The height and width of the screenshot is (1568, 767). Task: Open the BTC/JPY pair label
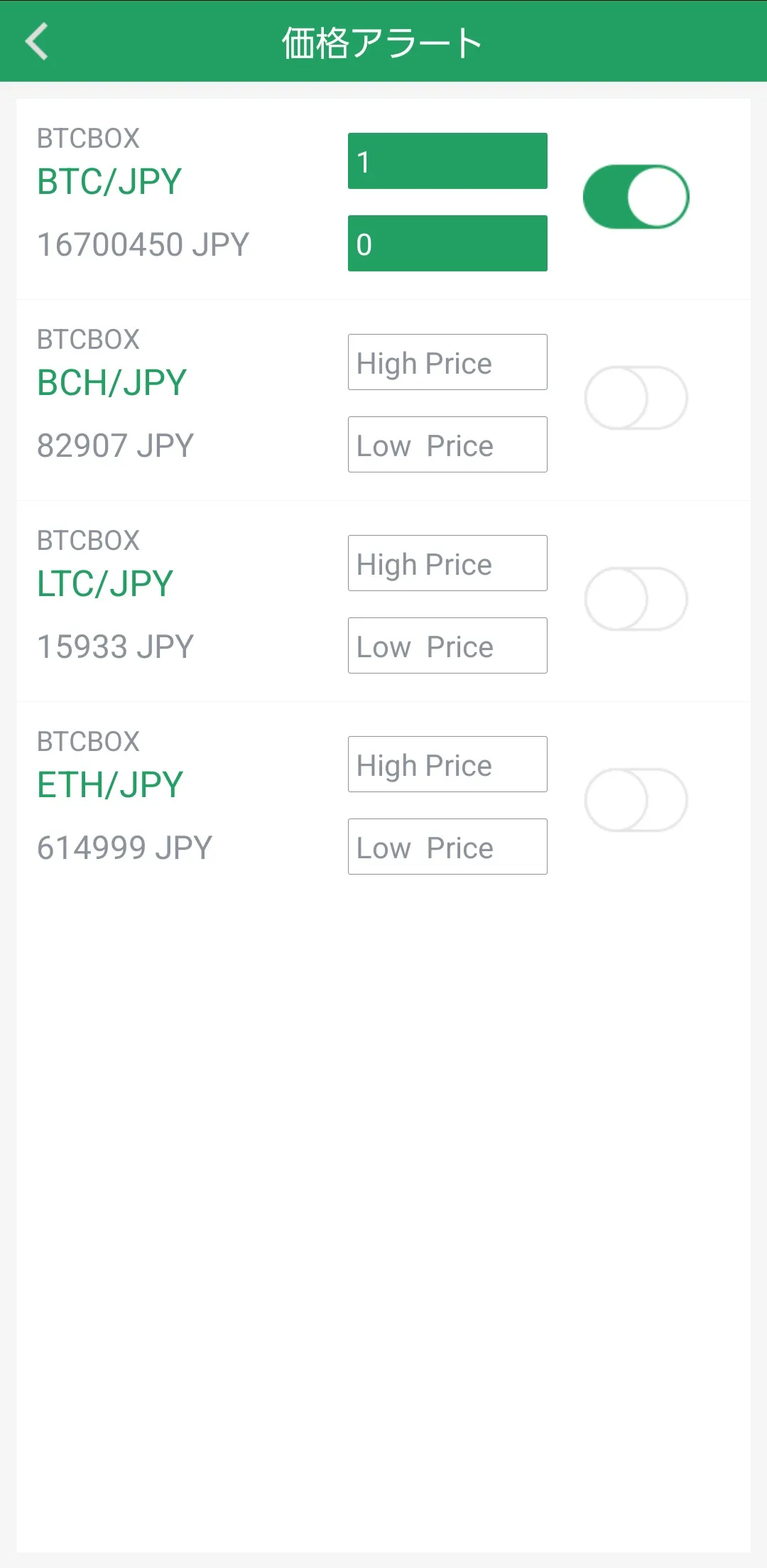(109, 182)
